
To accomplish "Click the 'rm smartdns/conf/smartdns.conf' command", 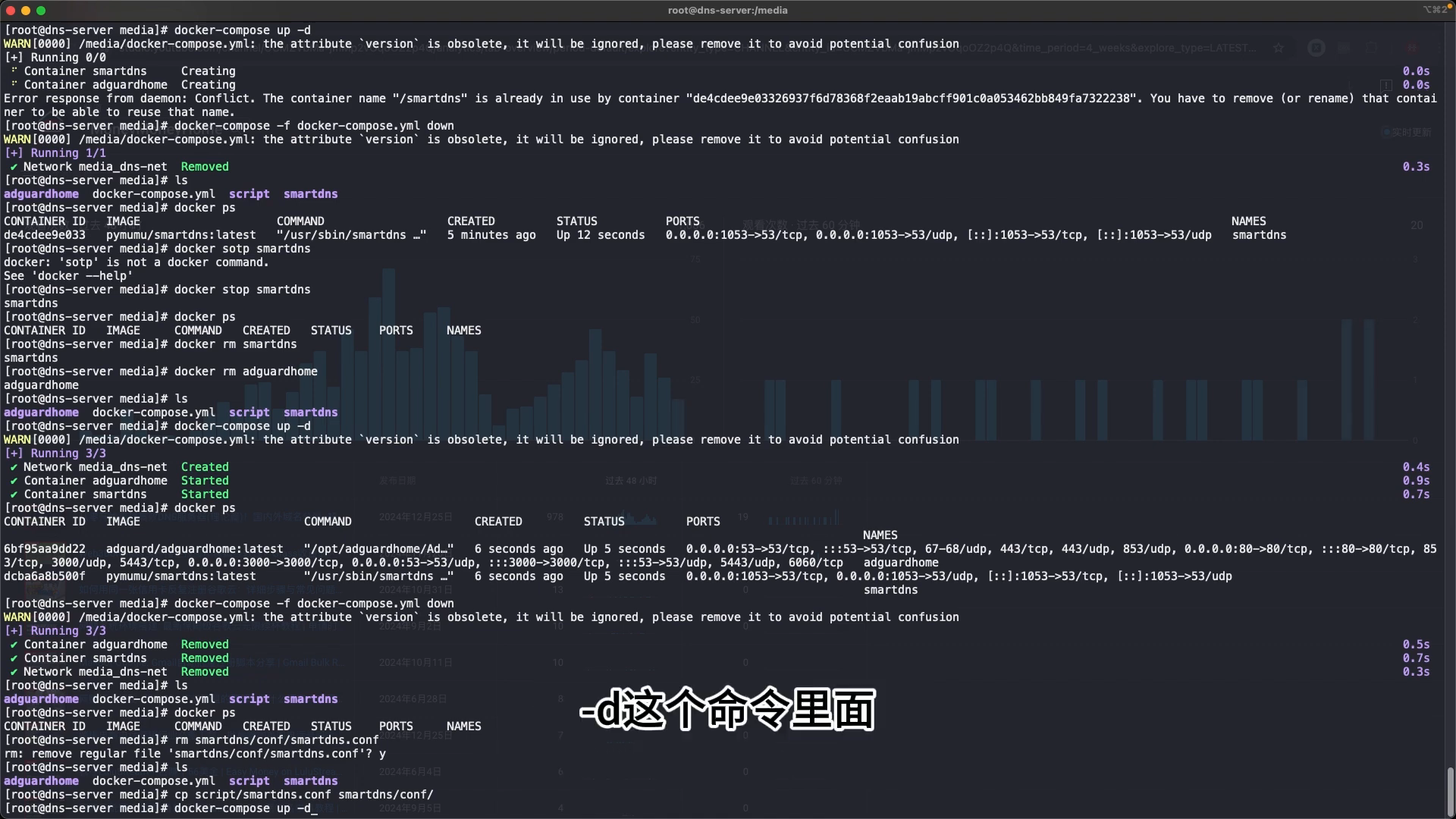I will tap(277, 740).
